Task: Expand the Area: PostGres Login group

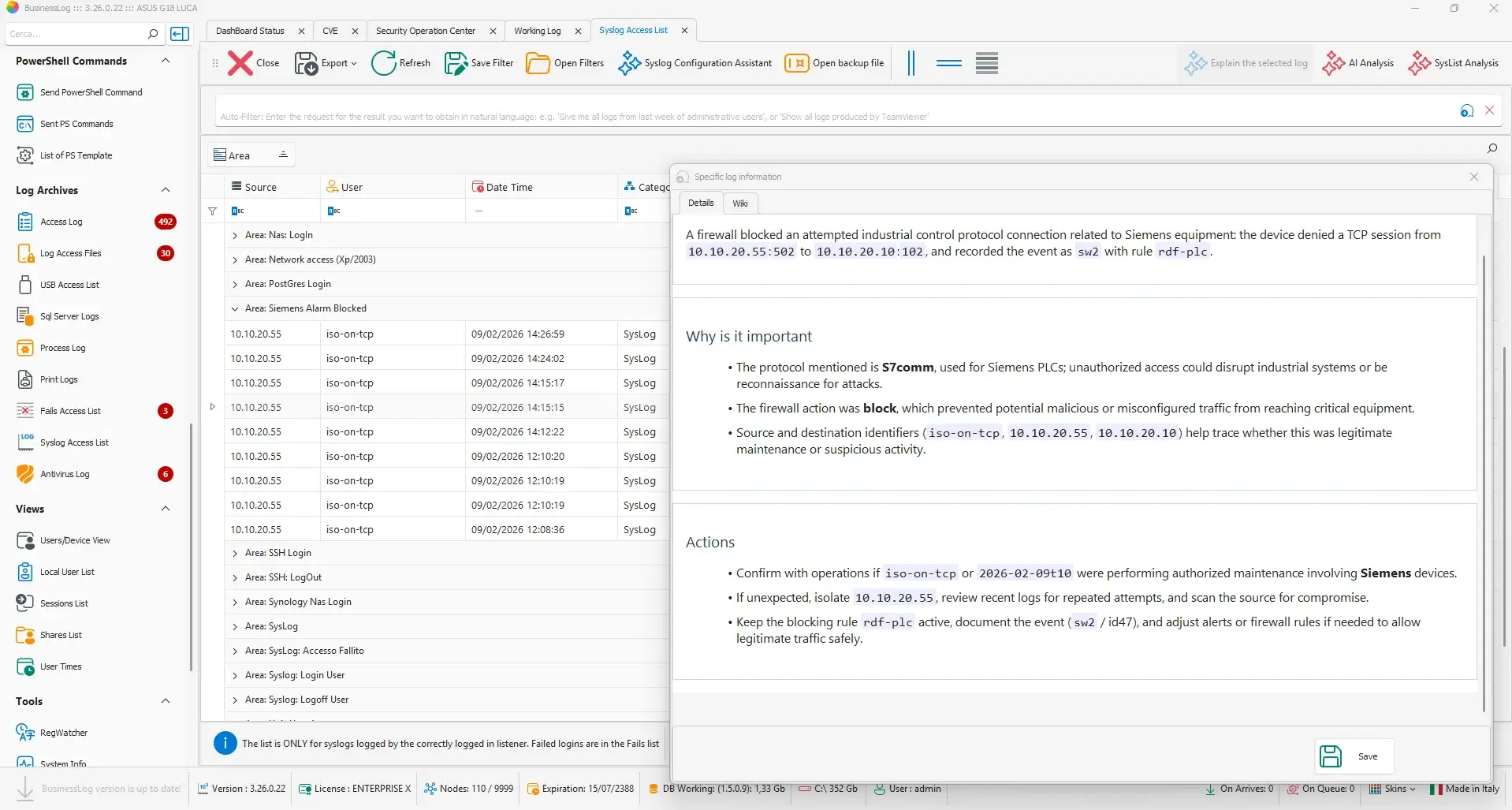Action: click(x=235, y=284)
